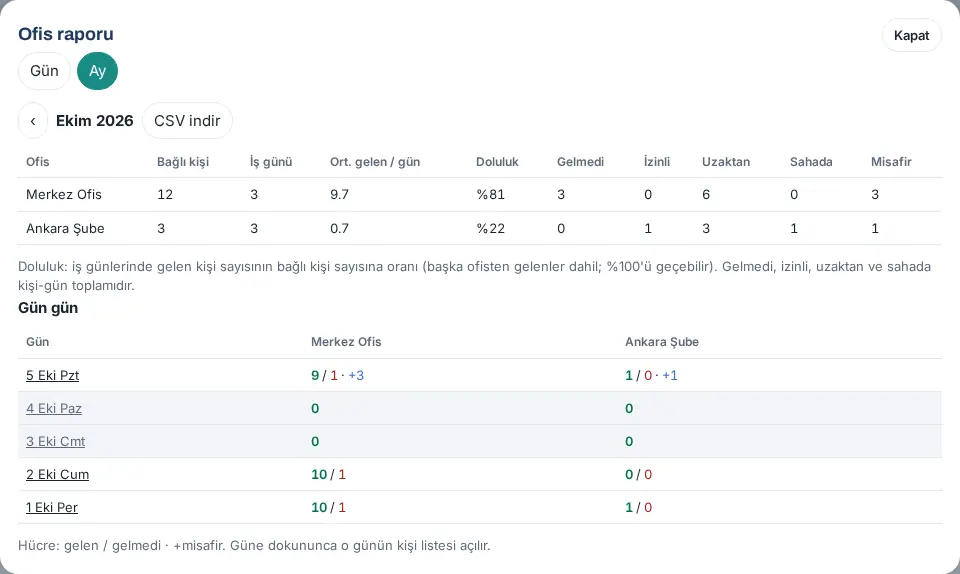Screen dimensions: 960x574
Task: Download report via CSV indir
Action: [187, 121]
